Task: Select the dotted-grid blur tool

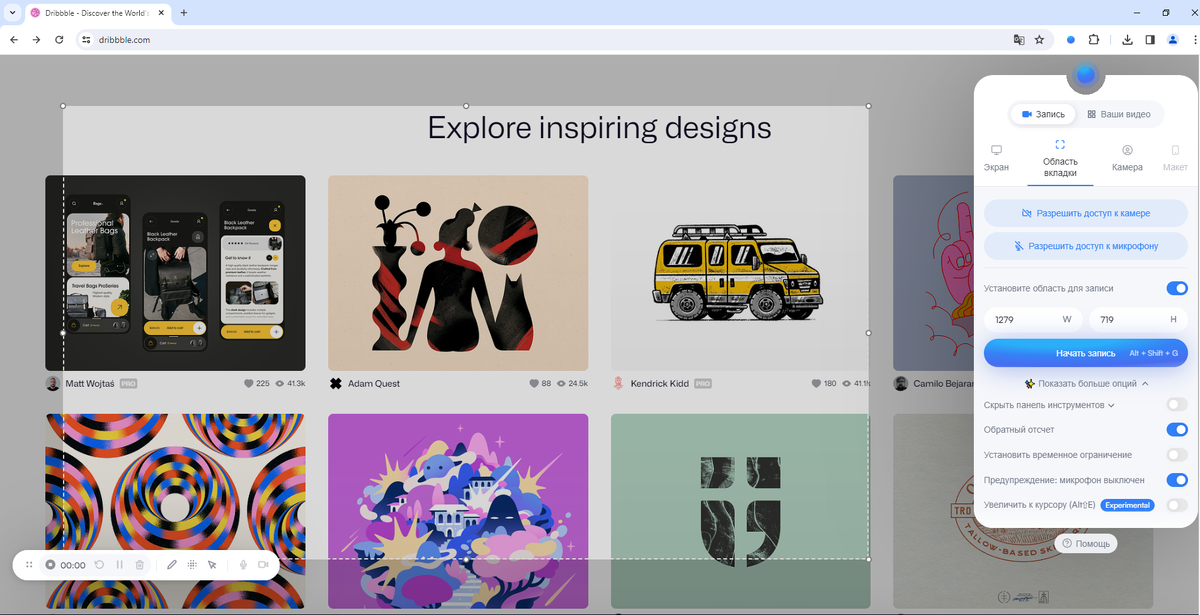Action: pyautogui.click(x=192, y=565)
